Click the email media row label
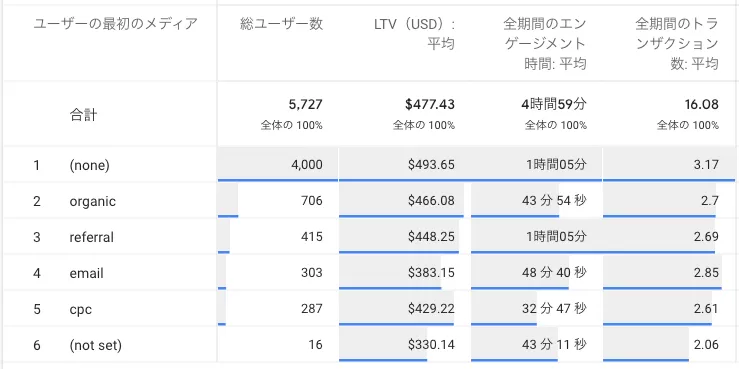 click(x=86, y=273)
